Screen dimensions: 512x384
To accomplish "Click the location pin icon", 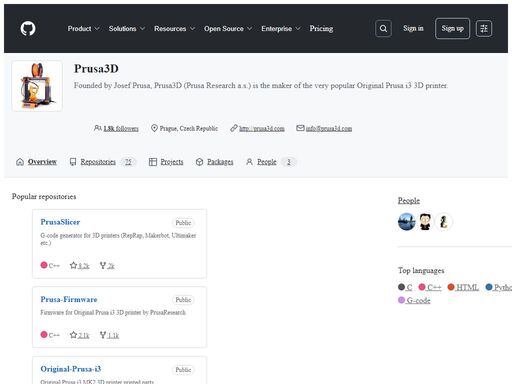I will tap(154, 128).
